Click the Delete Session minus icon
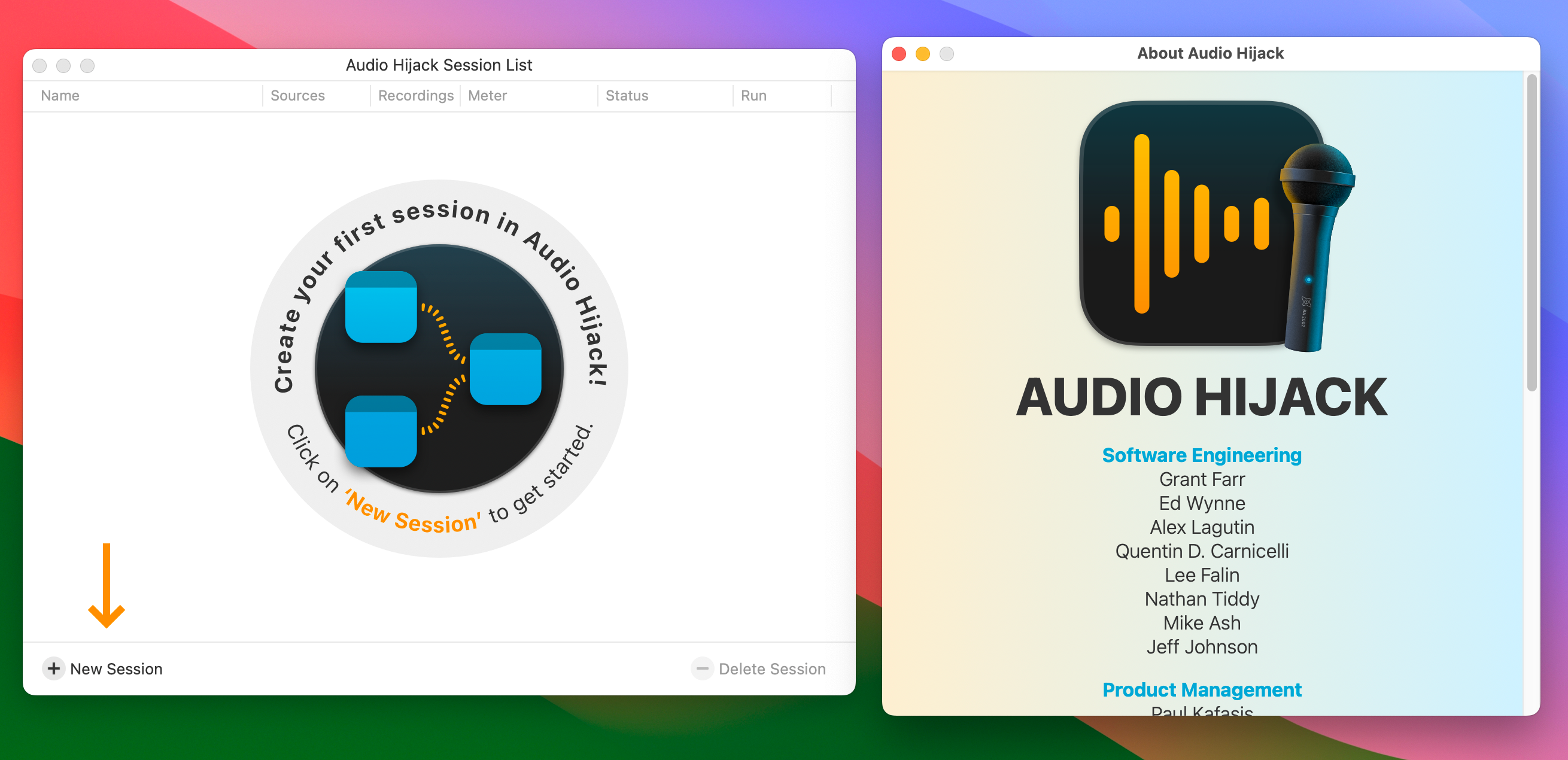The height and width of the screenshot is (760, 1568). click(x=702, y=668)
